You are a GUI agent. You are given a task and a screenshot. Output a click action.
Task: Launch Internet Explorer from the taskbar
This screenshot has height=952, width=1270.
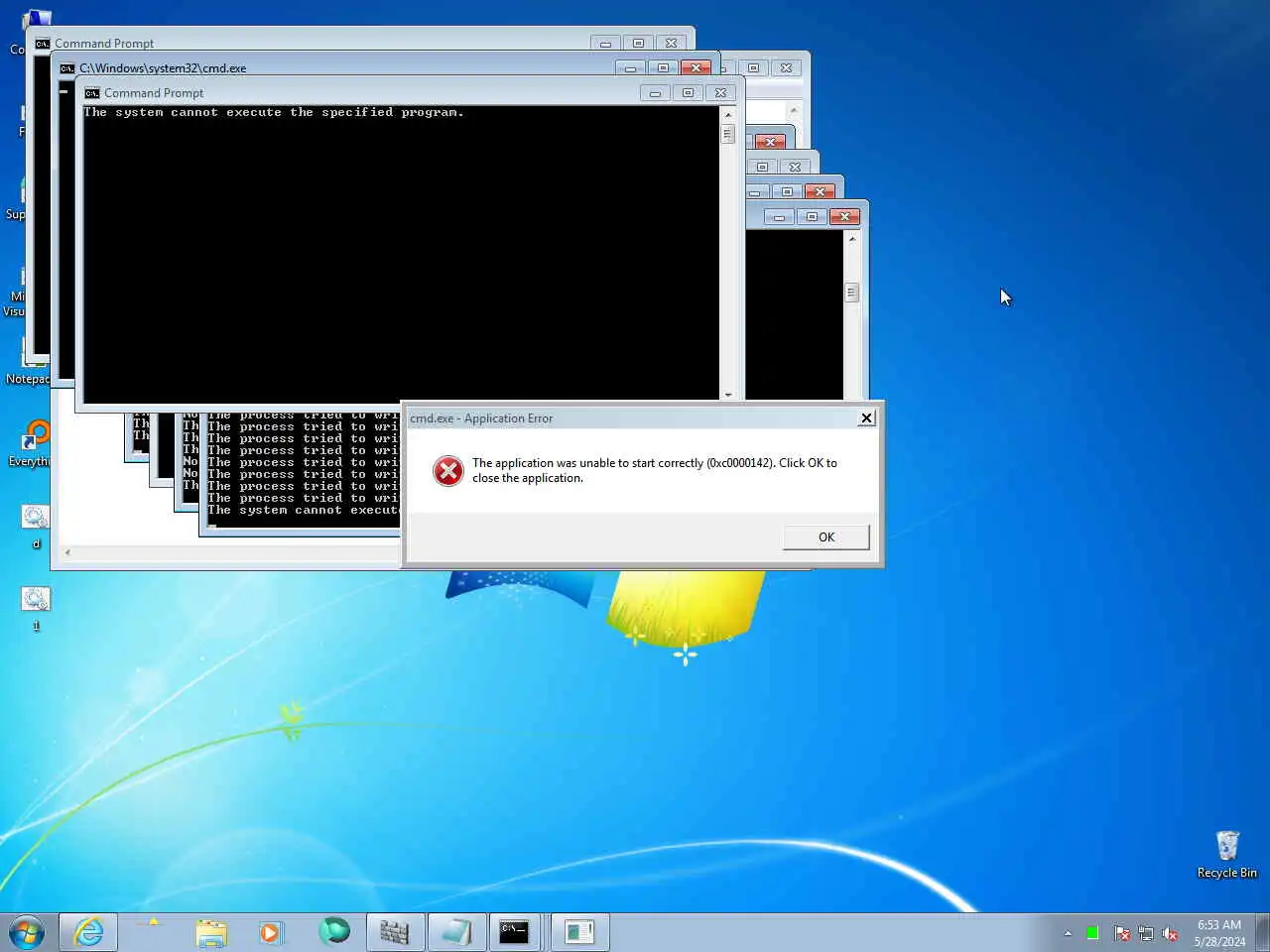[88, 932]
